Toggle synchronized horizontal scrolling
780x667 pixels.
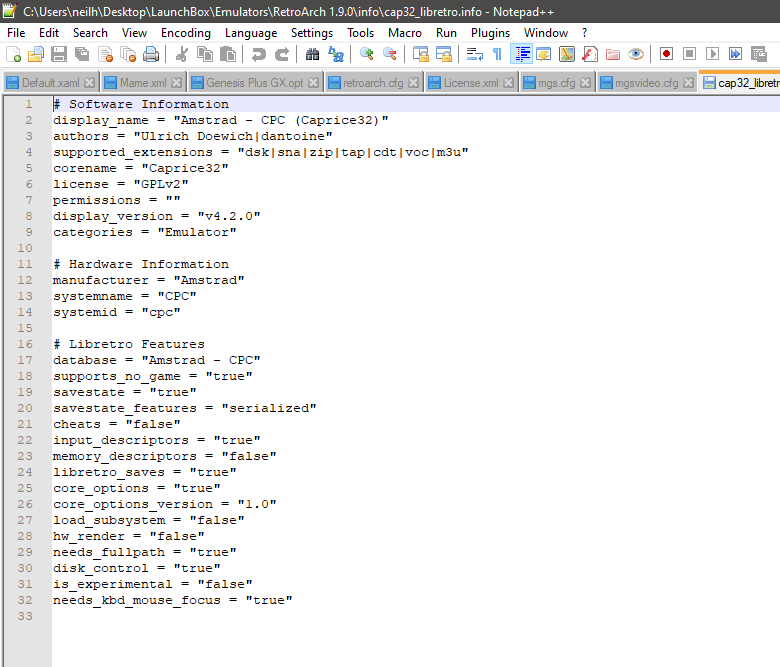coord(444,54)
